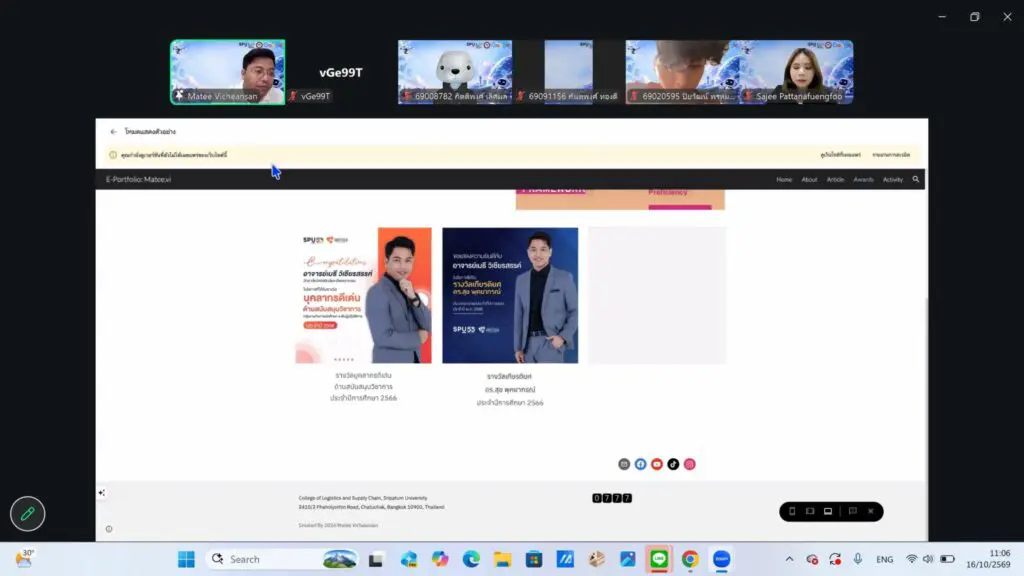Image resolution: width=1024 pixels, height=576 pixels.
Task: Open the TikTok social link icon
Action: [673, 464]
